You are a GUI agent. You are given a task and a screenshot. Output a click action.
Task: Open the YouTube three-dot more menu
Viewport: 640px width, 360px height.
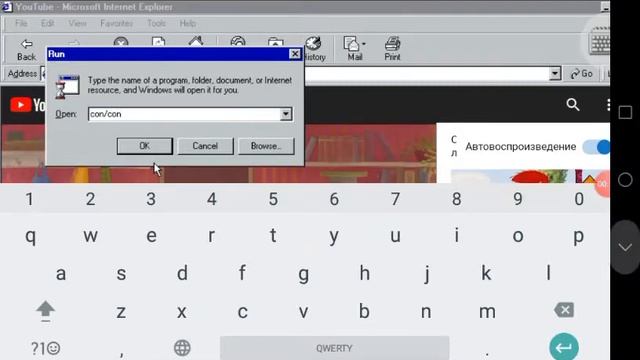pyautogui.click(x=608, y=105)
